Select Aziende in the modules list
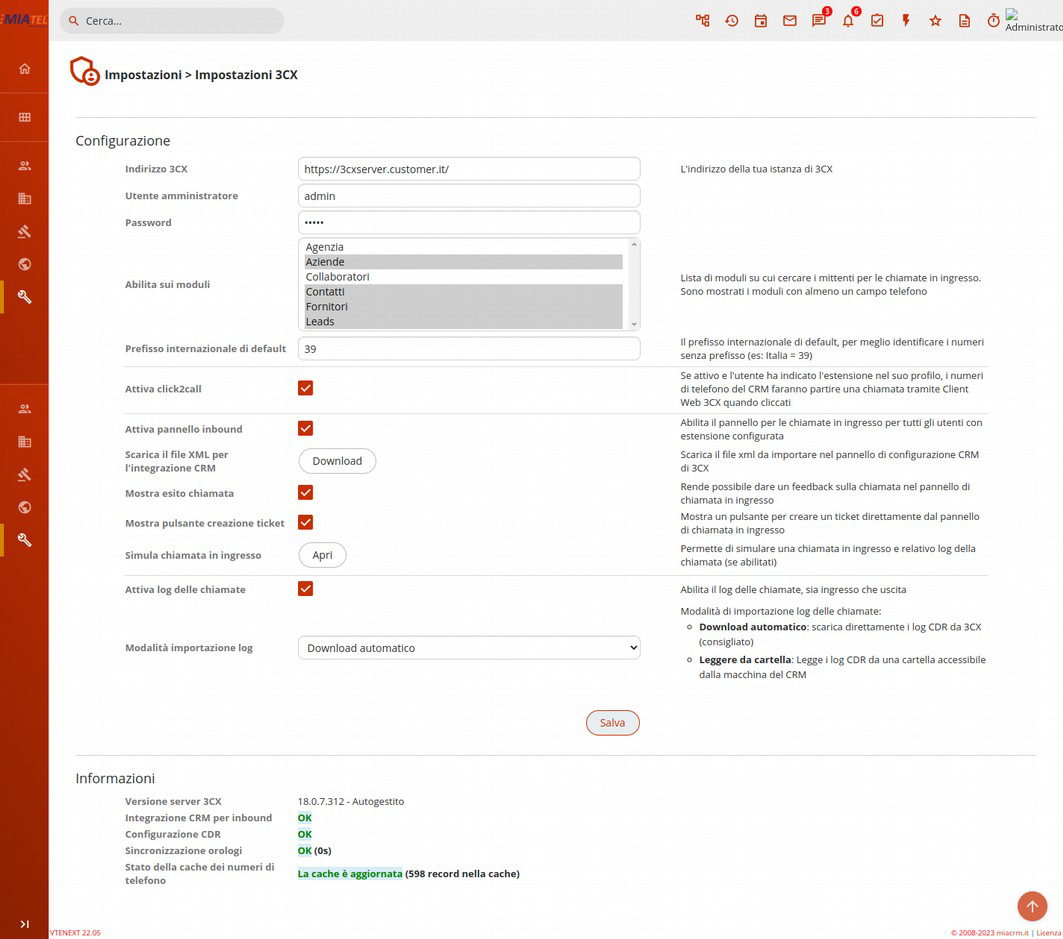The image size is (1063, 939). (463, 262)
